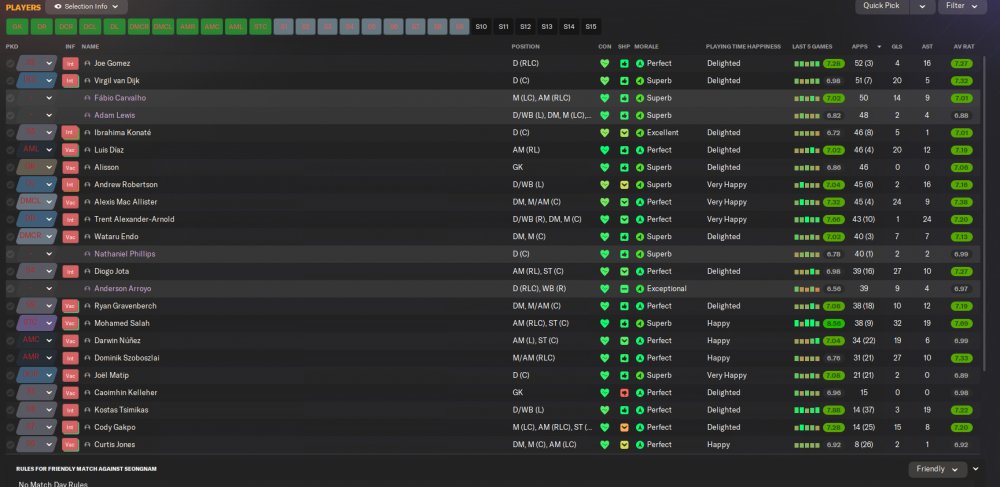Click the Int status icon for Andrew Robertson
The image size is (1000, 487).
70,185
